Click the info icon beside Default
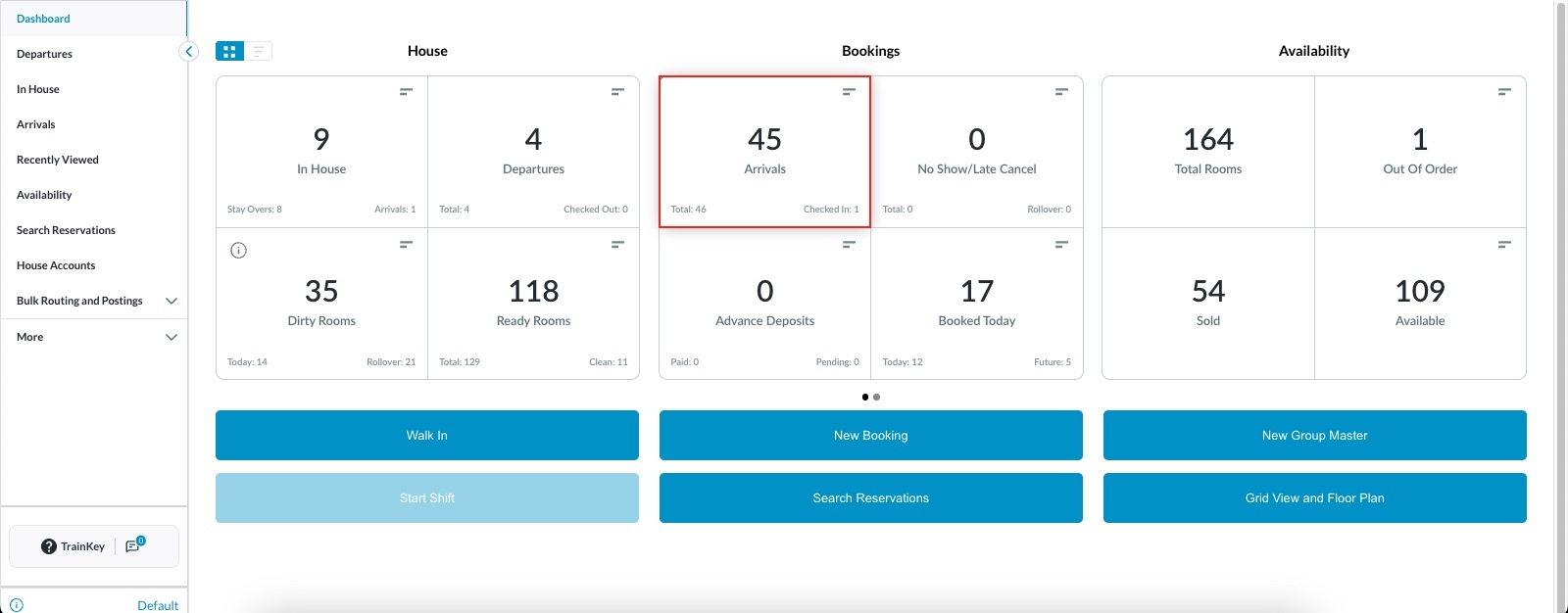The width and height of the screenshot is (1568, 613). point(17,605)
